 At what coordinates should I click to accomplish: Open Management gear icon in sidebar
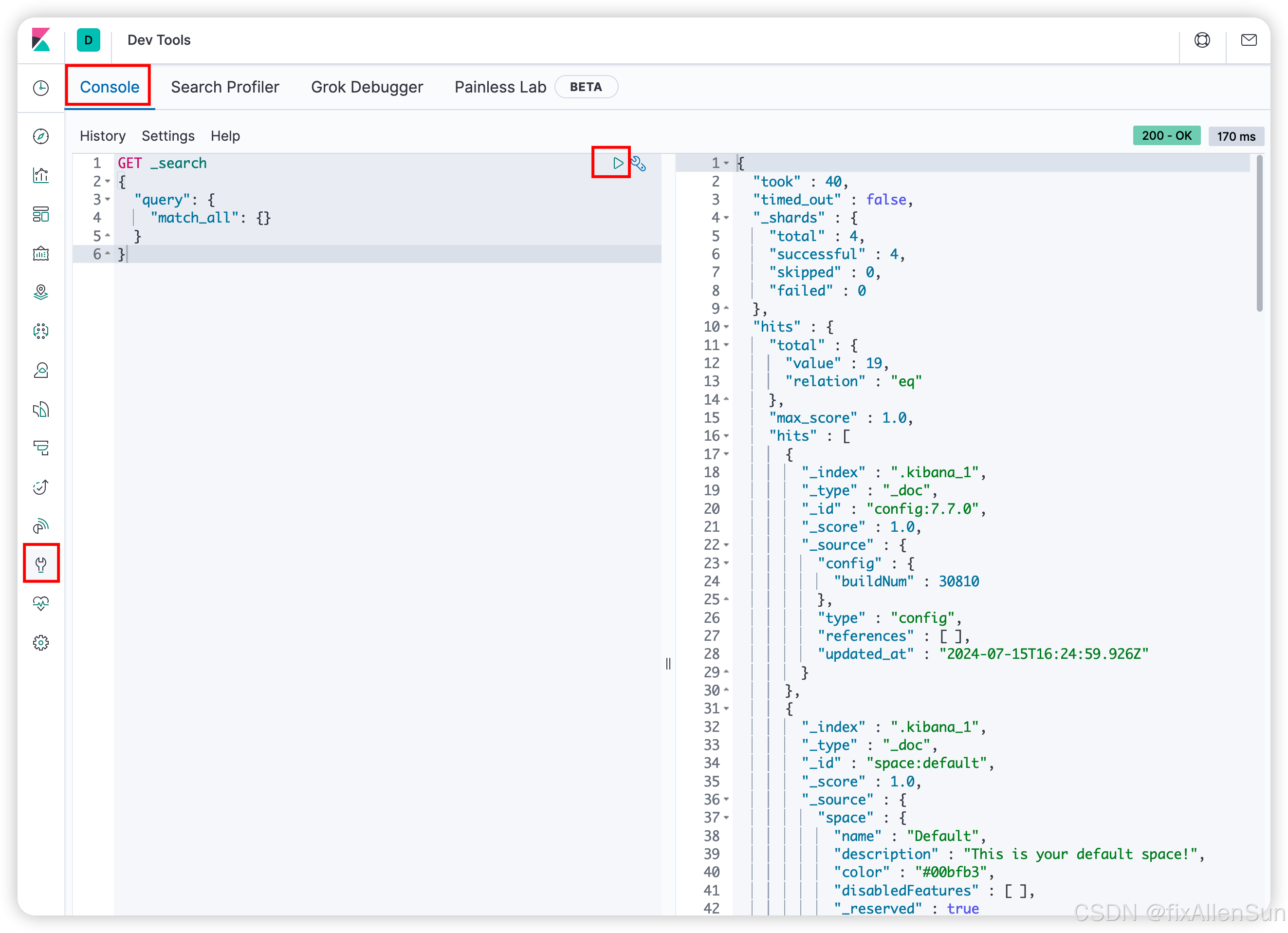41,643
